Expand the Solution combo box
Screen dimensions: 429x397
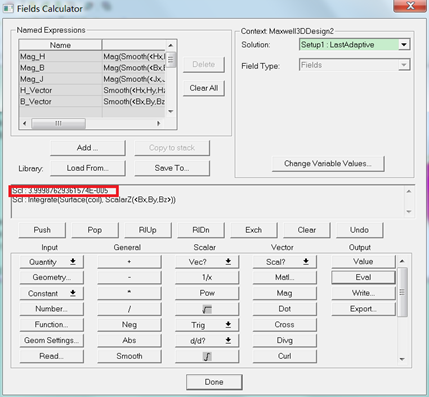(x=404, y=45)
